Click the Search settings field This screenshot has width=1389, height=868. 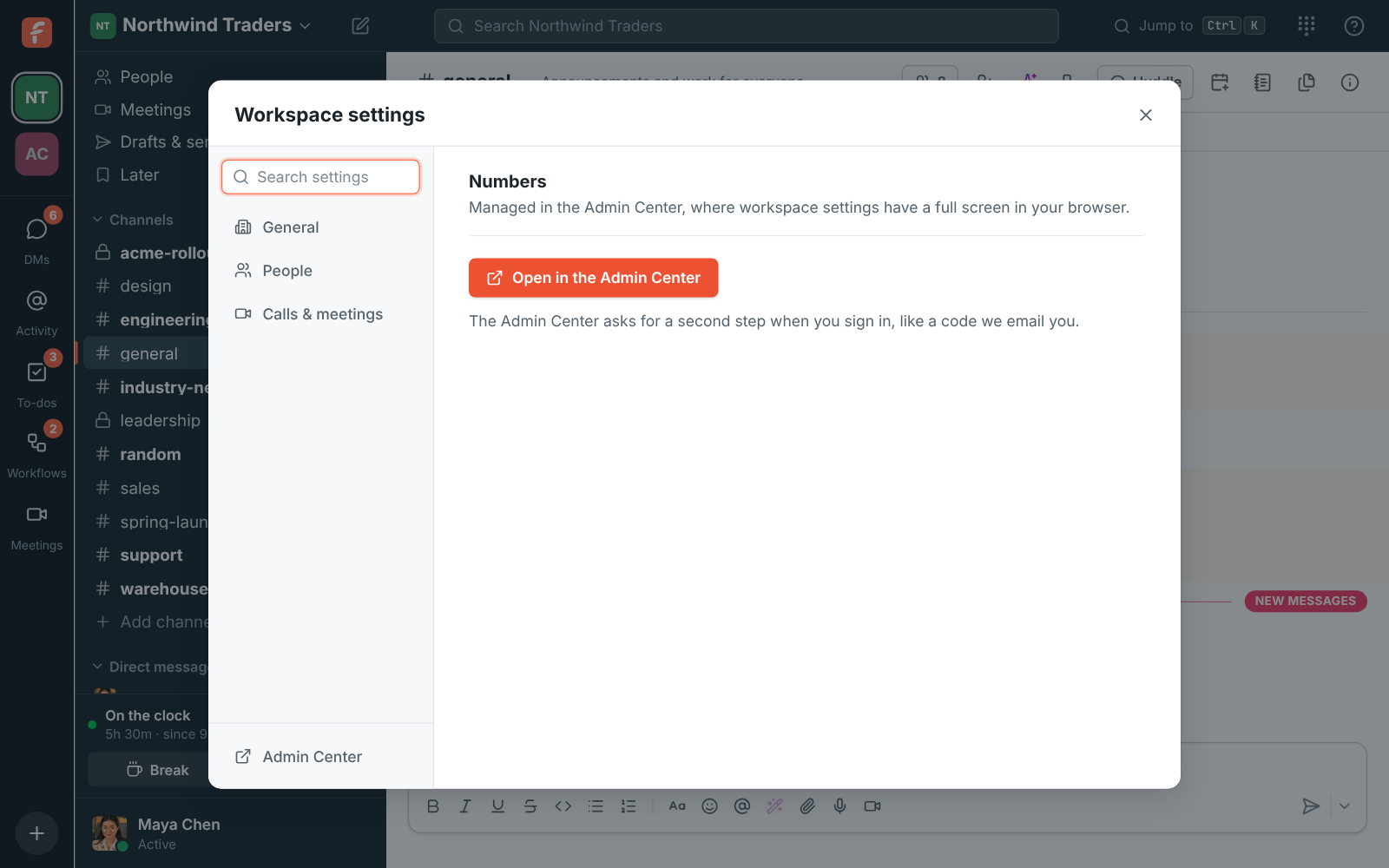(321, 177)
